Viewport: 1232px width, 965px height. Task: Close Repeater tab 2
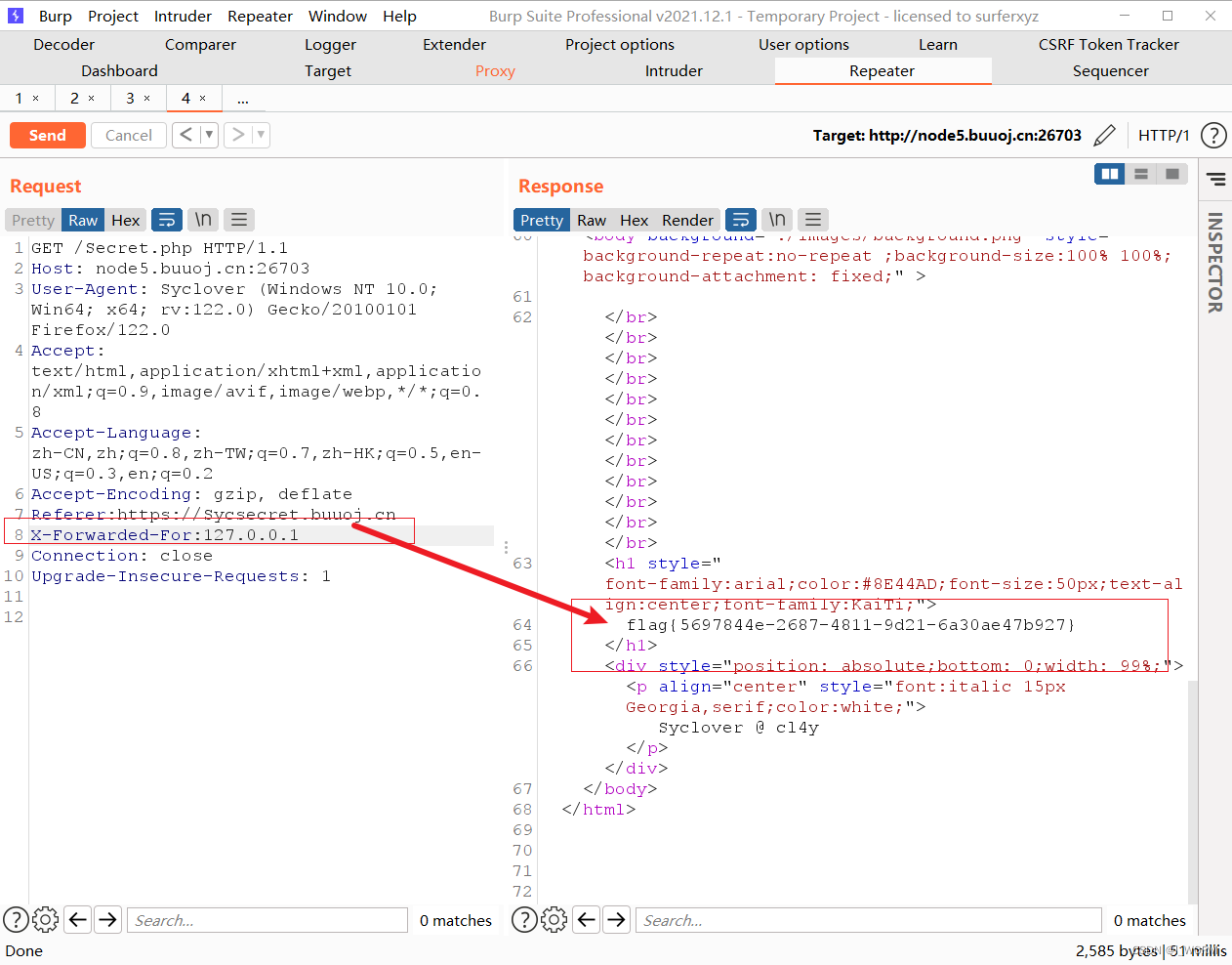pyautogui.click(x=92, y=99)
